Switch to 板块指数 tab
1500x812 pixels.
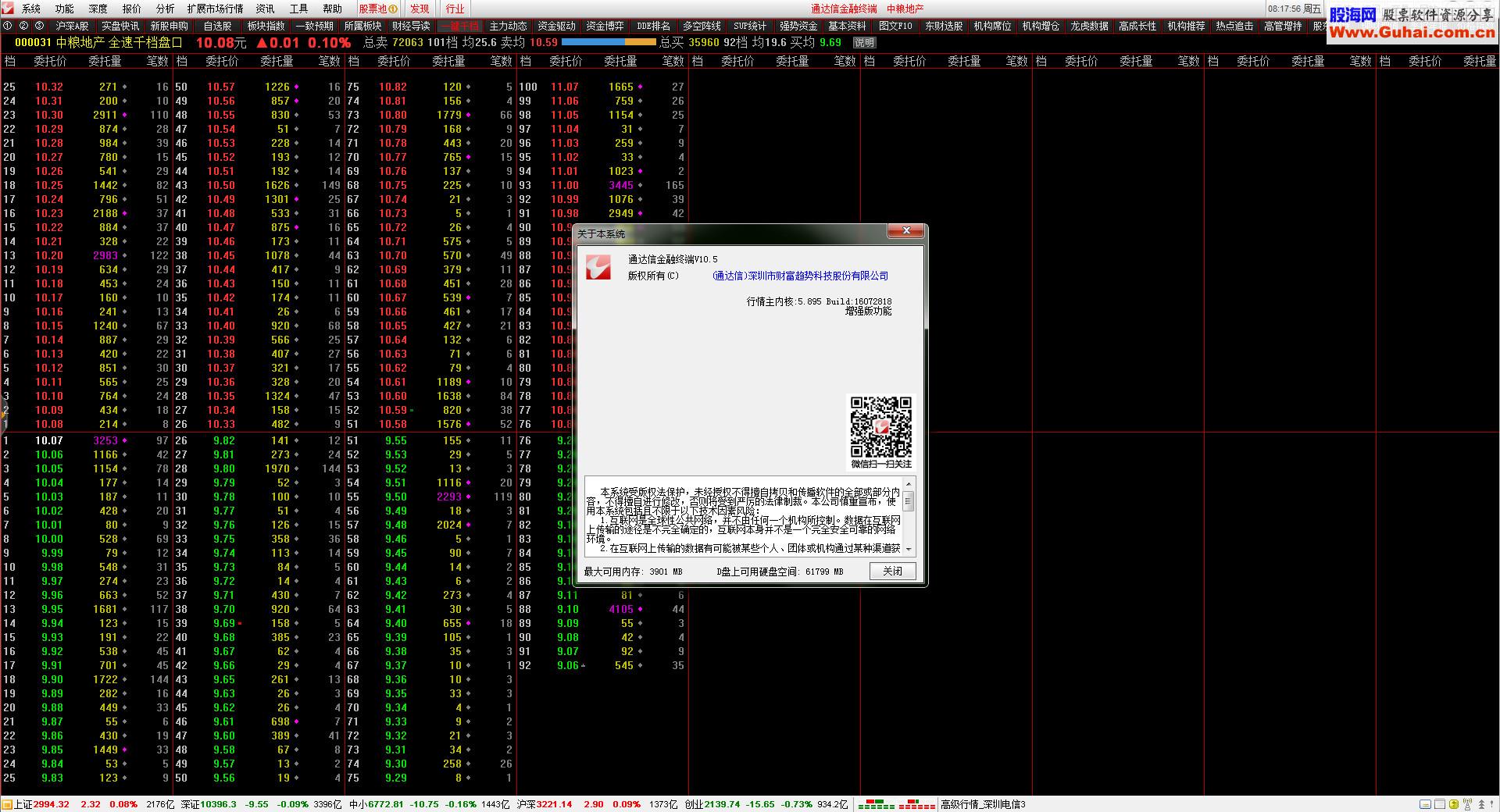coord(266,26)
